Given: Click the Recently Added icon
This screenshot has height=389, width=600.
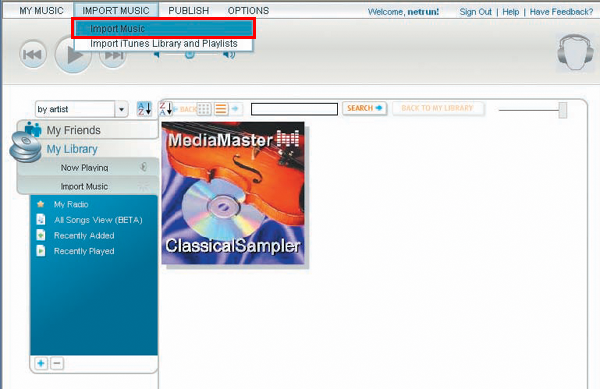Looking at the screenshot, I should click(x=41, y=235).
